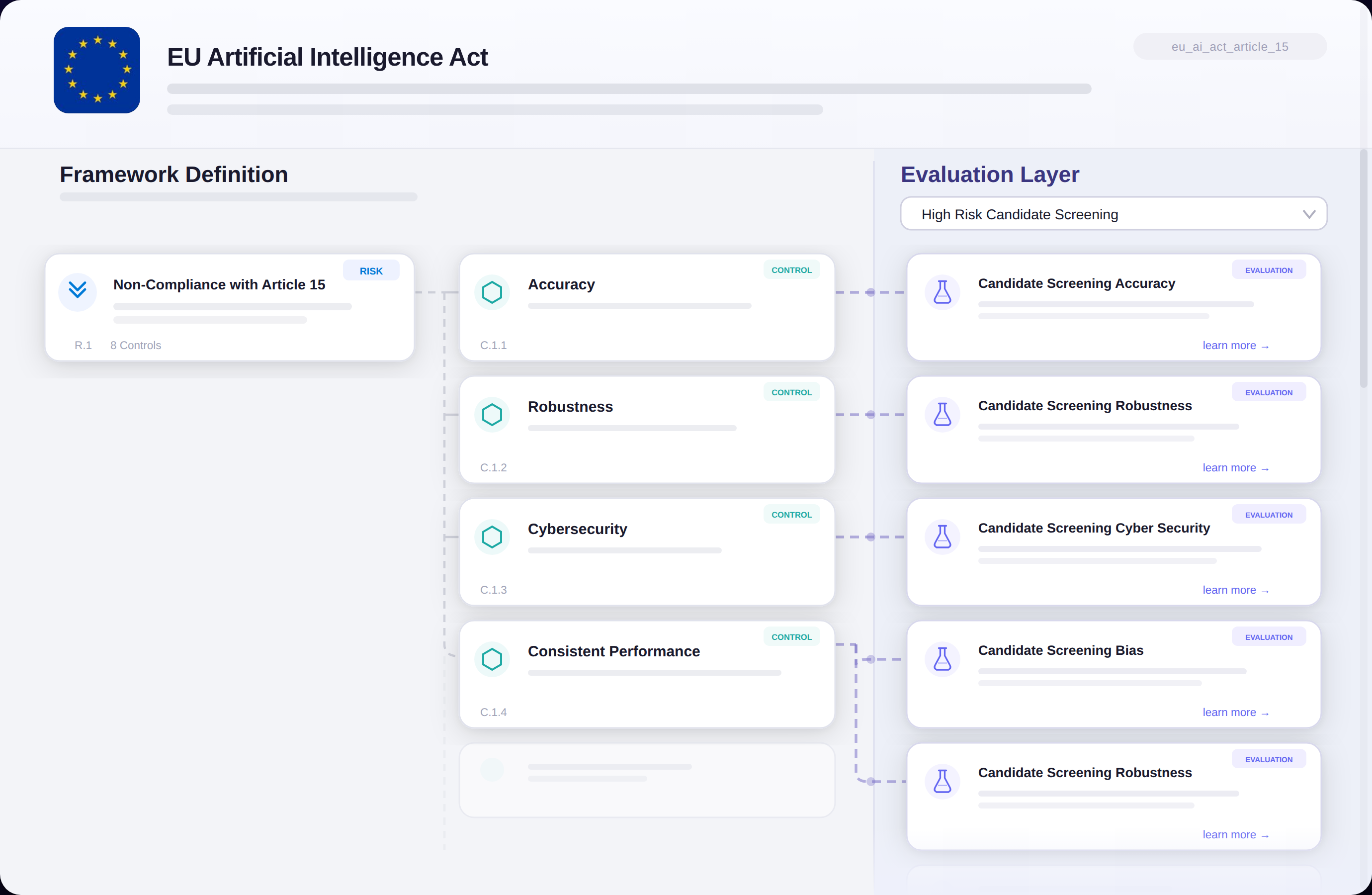Open learn more for Candidate Screening Cyber Security
Viewport: 1372px width, 895px height.
[x=1235, y=590]
